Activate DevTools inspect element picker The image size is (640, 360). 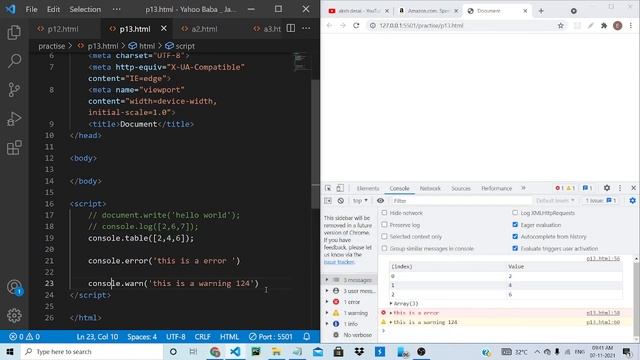pyautogui.click(x=328, y=188)
